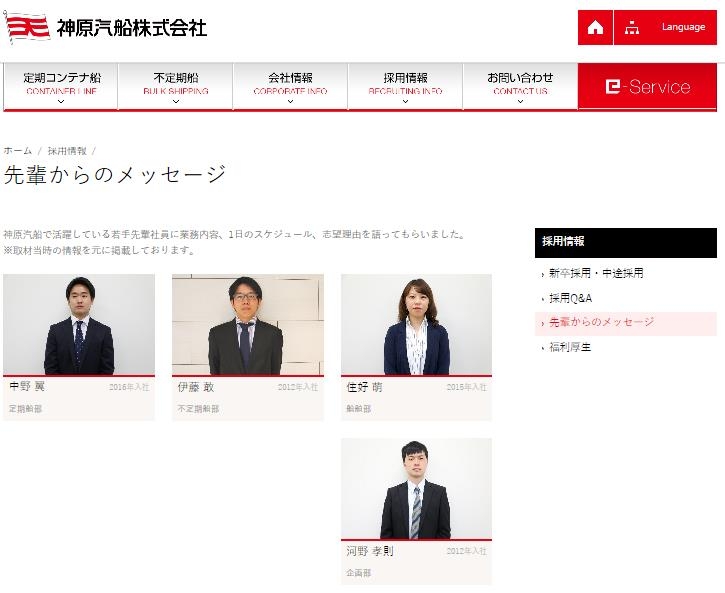Click the home icon button

click(595, 28)
